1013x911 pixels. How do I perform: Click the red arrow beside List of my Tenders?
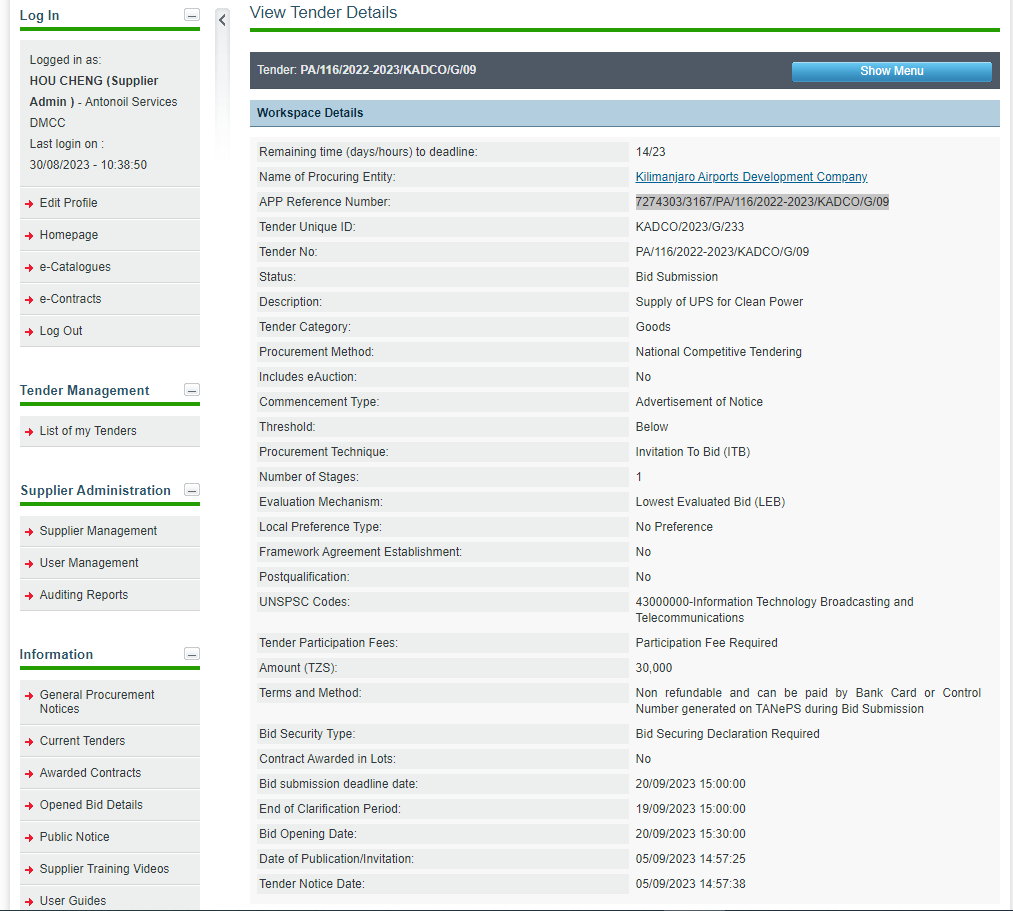29,432
